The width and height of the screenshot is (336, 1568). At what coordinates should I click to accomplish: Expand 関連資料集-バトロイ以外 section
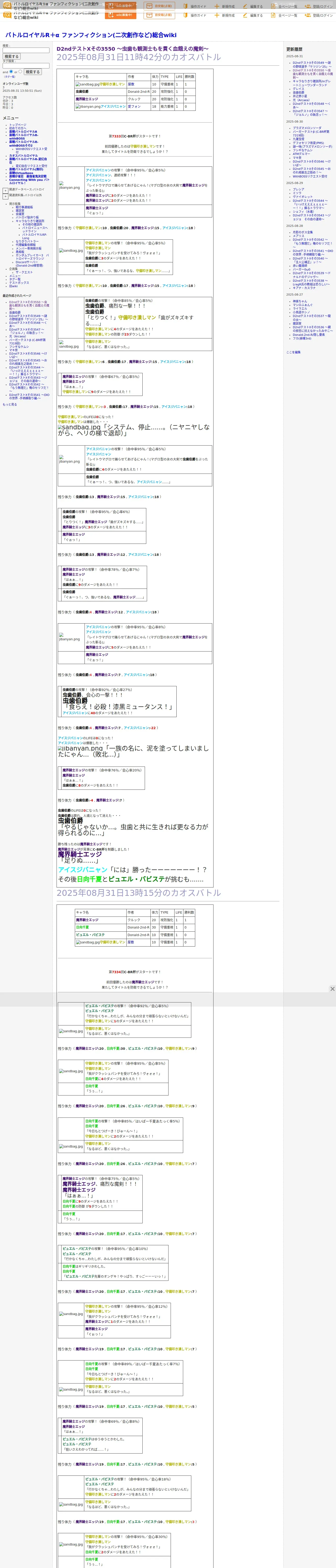pyautogui.click(x=5, y=197)
